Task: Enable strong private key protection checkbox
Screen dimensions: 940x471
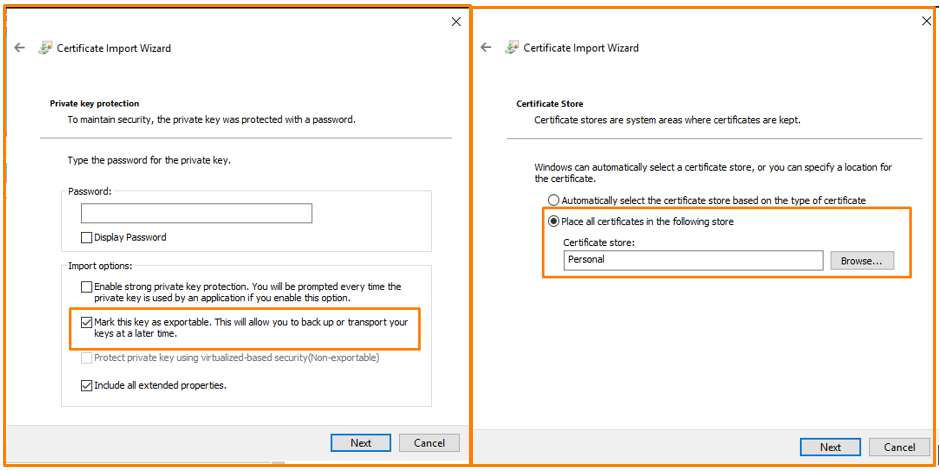Action: click(87, 287)
